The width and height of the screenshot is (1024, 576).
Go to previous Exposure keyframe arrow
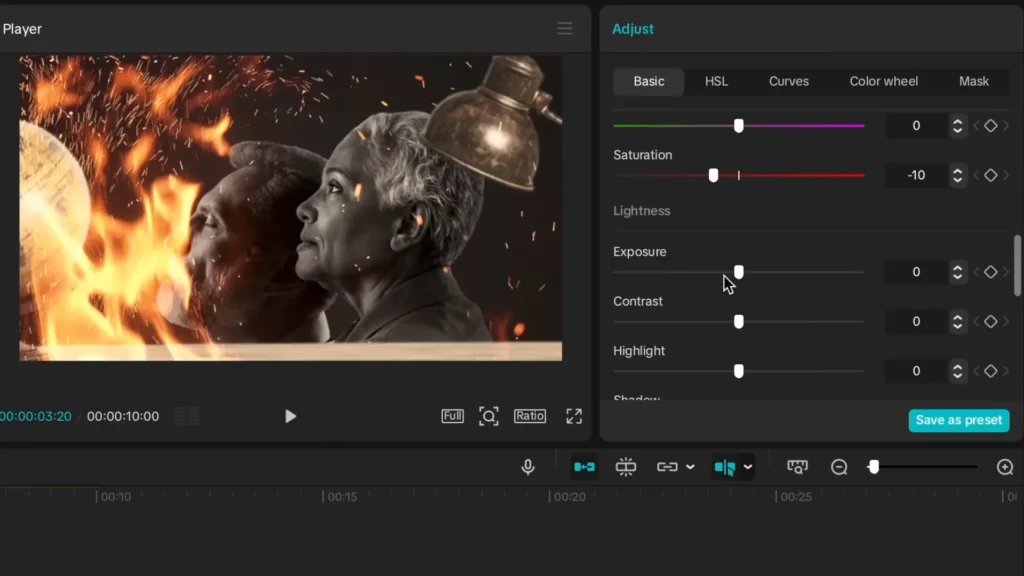[x=976, y=272]
